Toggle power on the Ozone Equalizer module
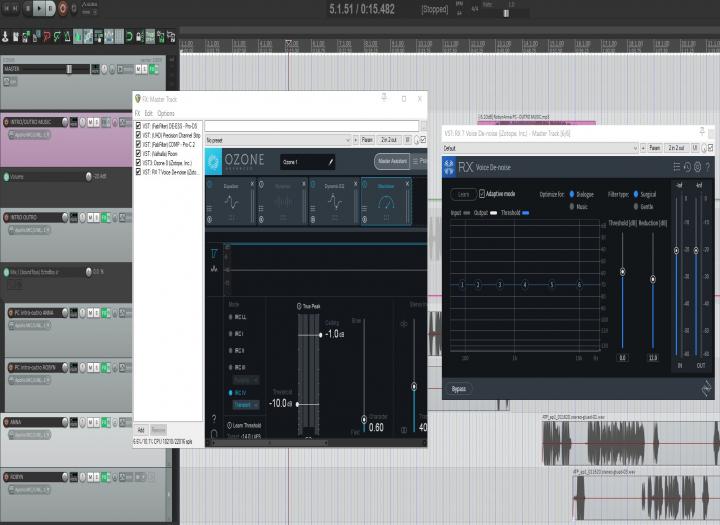This screenshot has height=525, width=720. (210, 185)
